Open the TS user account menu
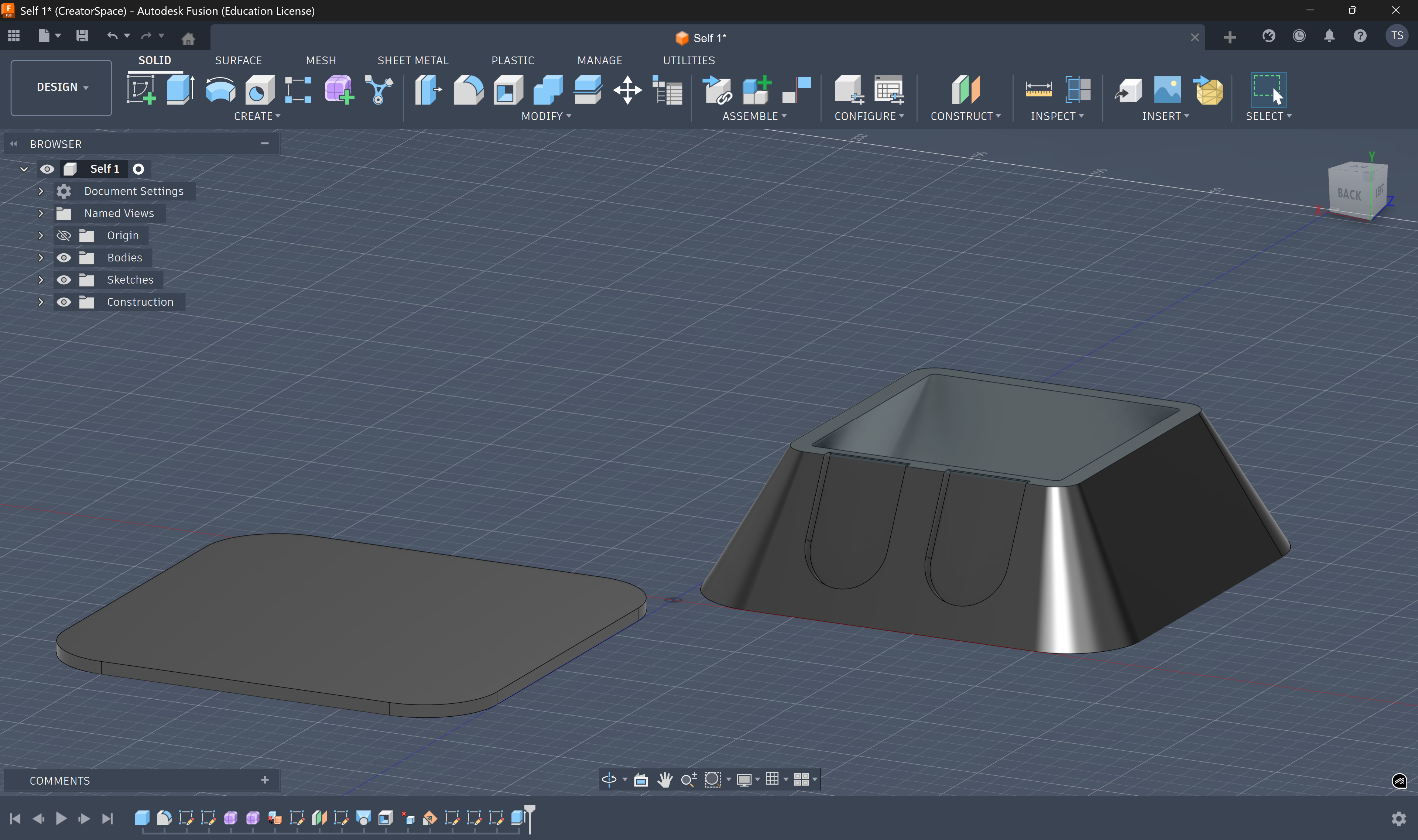This screenshot has height=840, width=1418. coord(1397,36)
